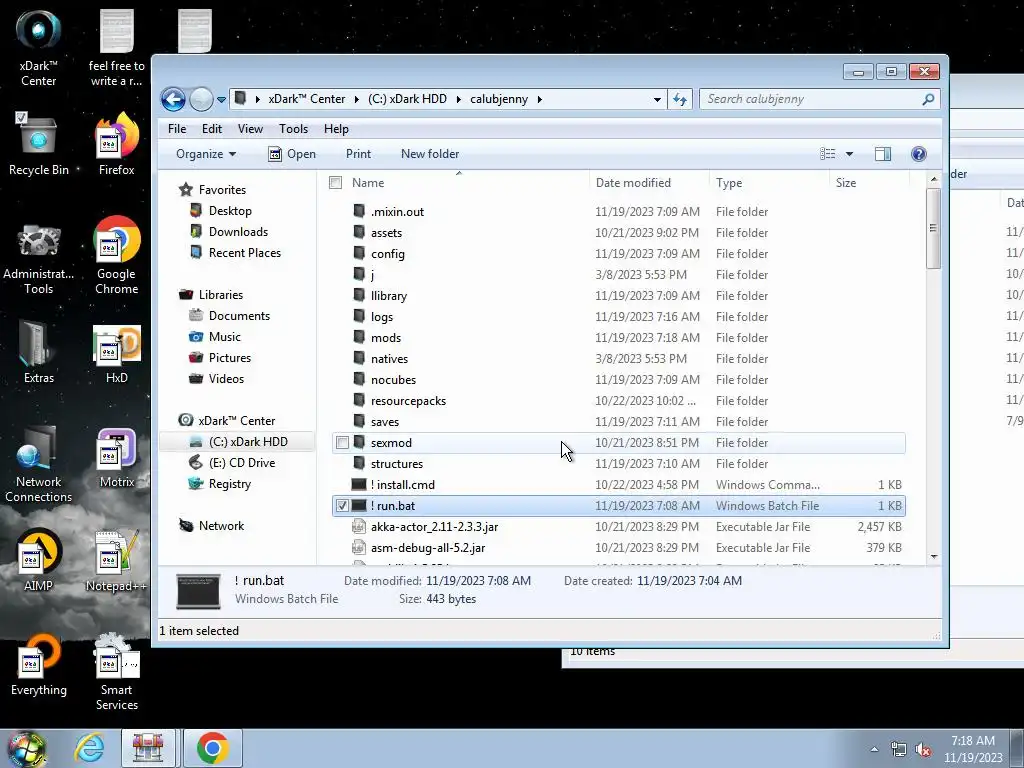Open the Organize dropdown menu
1024x768 pixels.
206,154
